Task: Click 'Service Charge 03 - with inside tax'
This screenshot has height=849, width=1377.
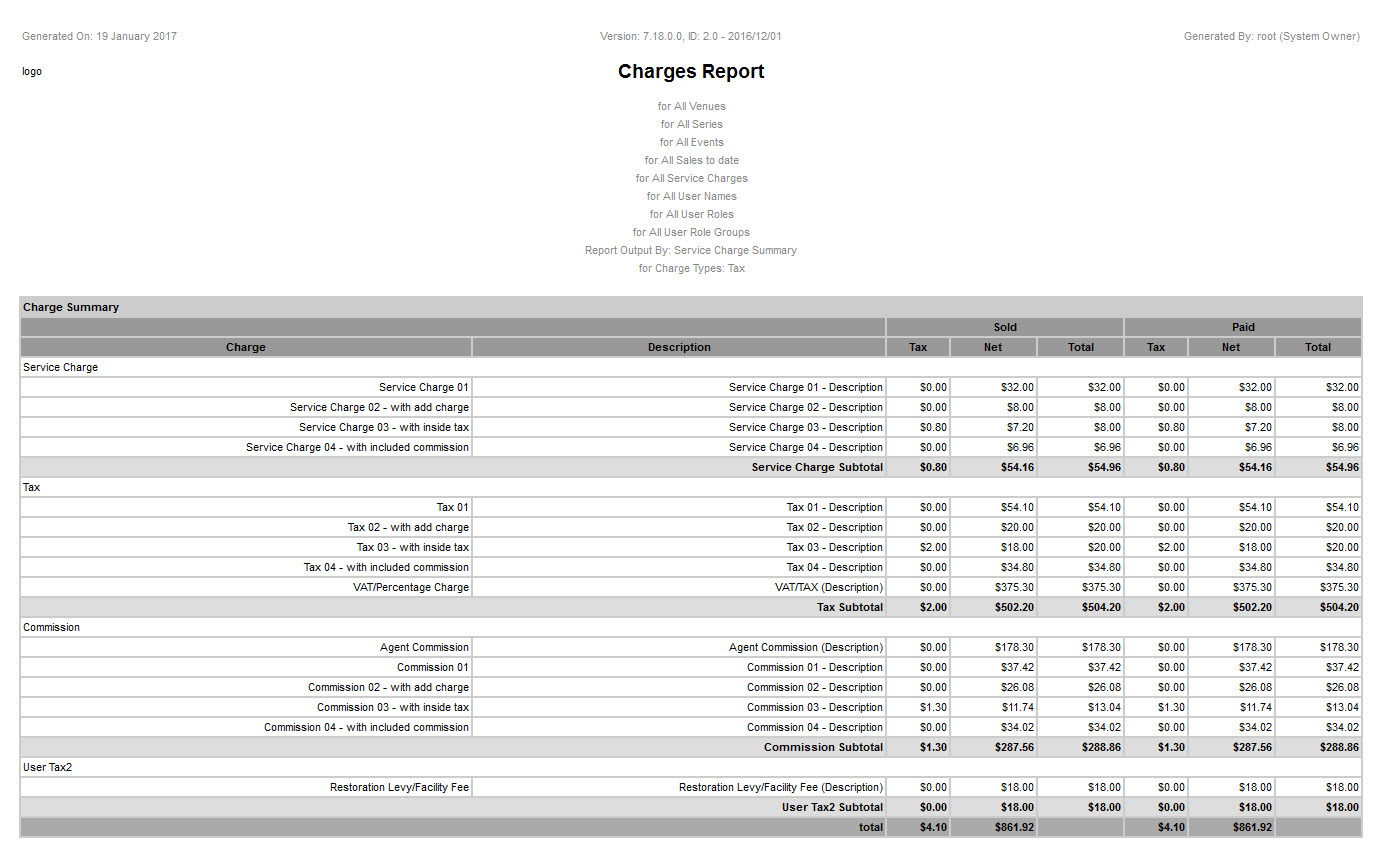Action: point(246,427)
